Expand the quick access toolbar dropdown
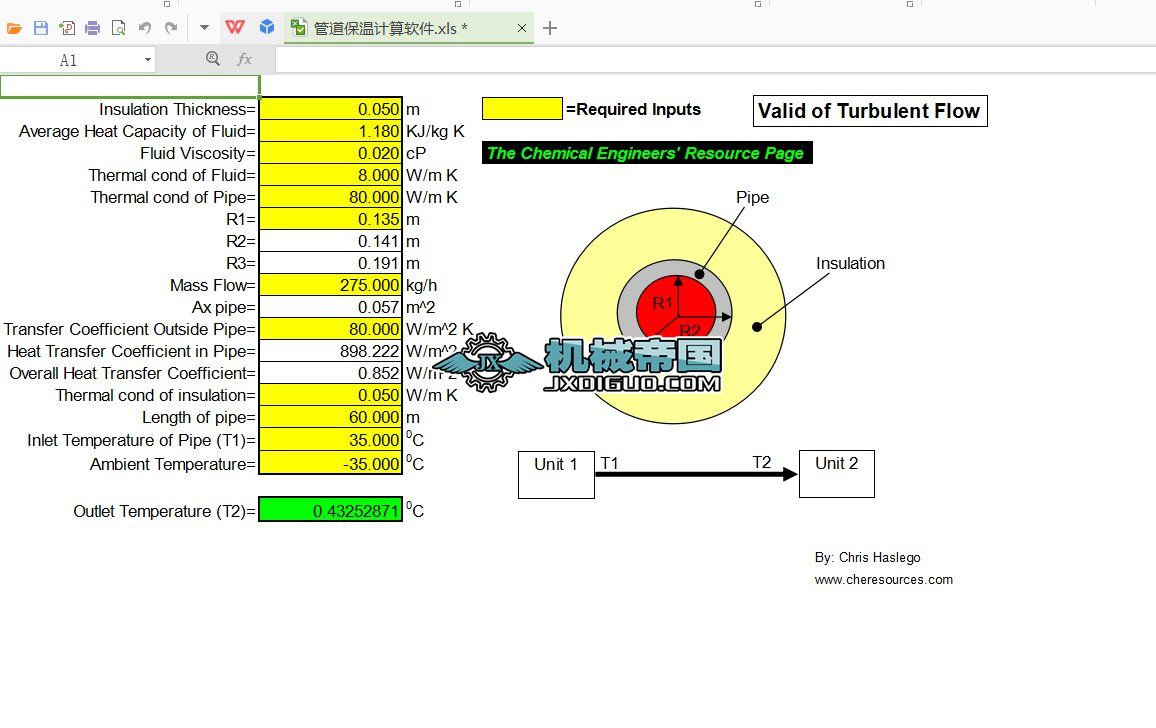Image resolution: width=1156 pixels, height=728 pixels. pyautogui.click(x=204, y=28)
